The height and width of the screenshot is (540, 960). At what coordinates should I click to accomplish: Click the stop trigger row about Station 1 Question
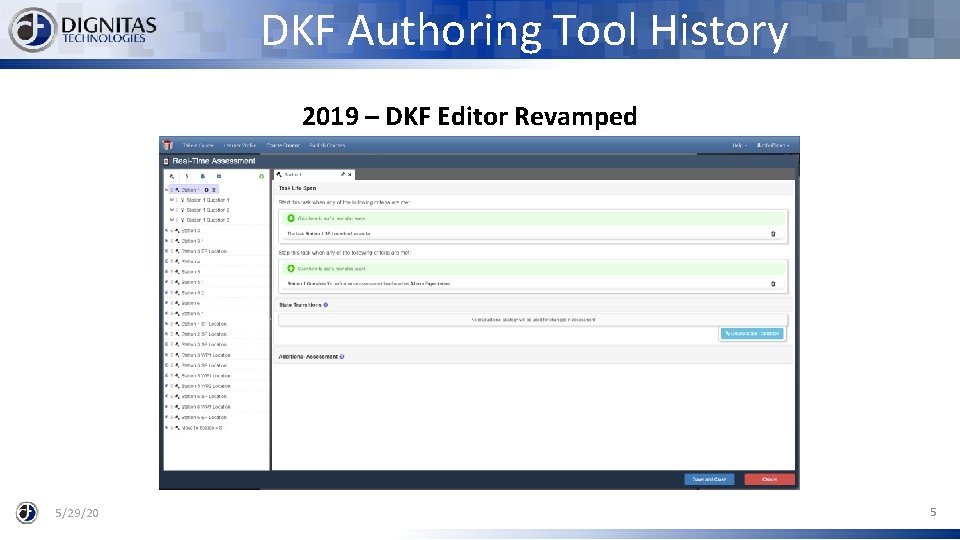[533, 283]
